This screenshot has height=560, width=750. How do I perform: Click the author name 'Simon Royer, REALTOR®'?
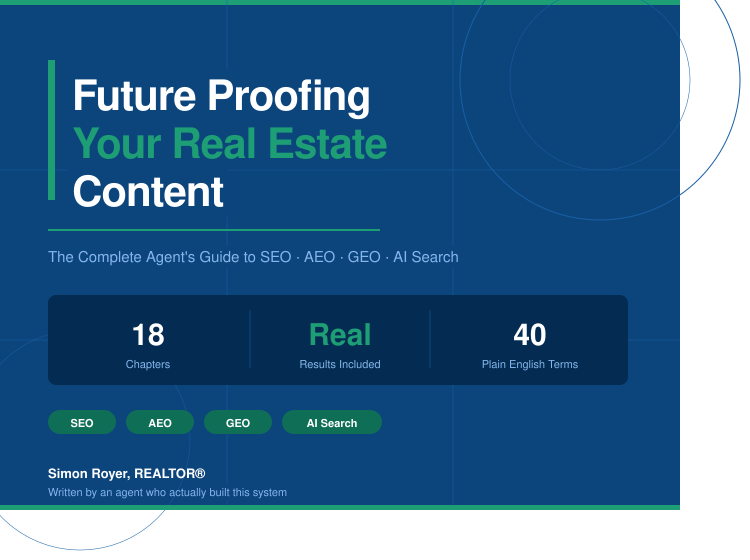[126, 473]
